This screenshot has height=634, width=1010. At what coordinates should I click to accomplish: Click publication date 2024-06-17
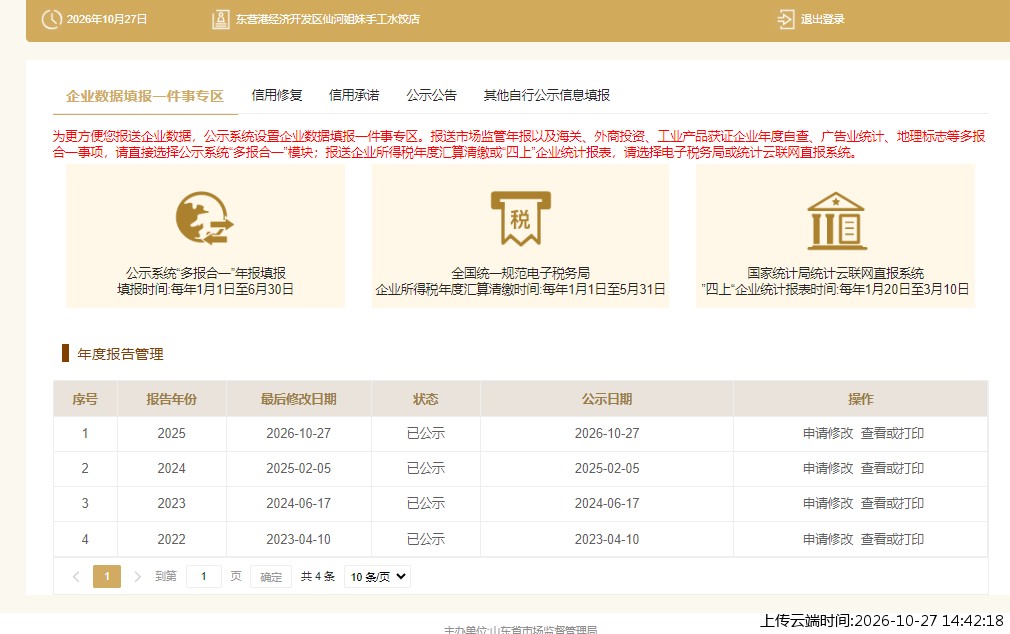(x=607, y=503)
